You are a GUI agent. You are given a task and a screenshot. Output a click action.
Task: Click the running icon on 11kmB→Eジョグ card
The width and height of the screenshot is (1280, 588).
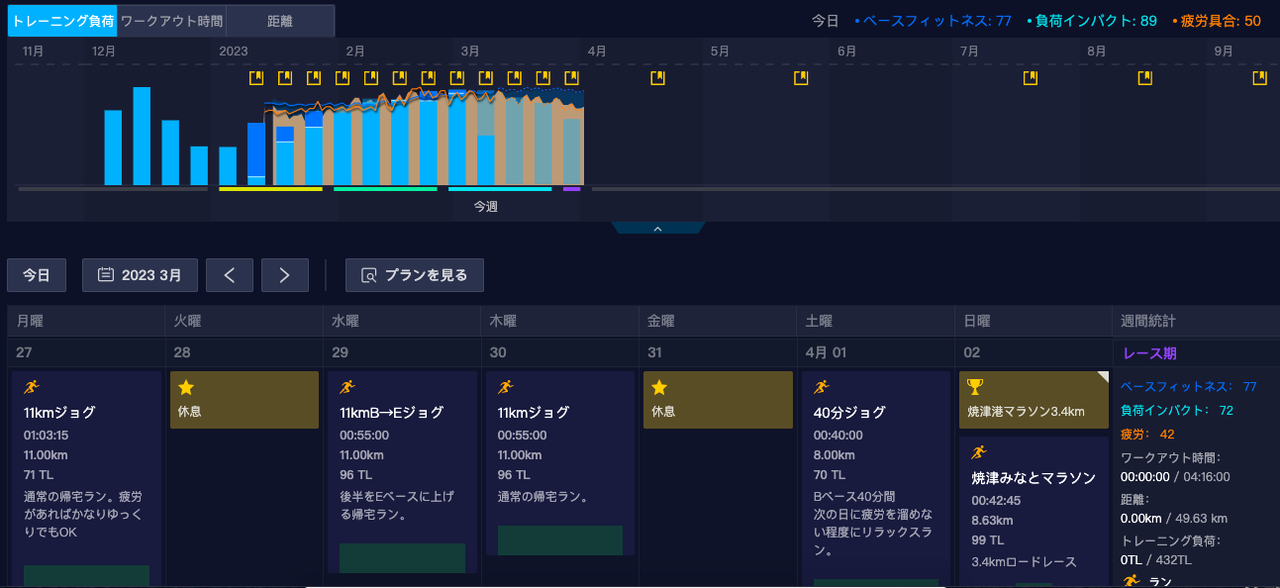pyautogui.click(x=347, y=387)
